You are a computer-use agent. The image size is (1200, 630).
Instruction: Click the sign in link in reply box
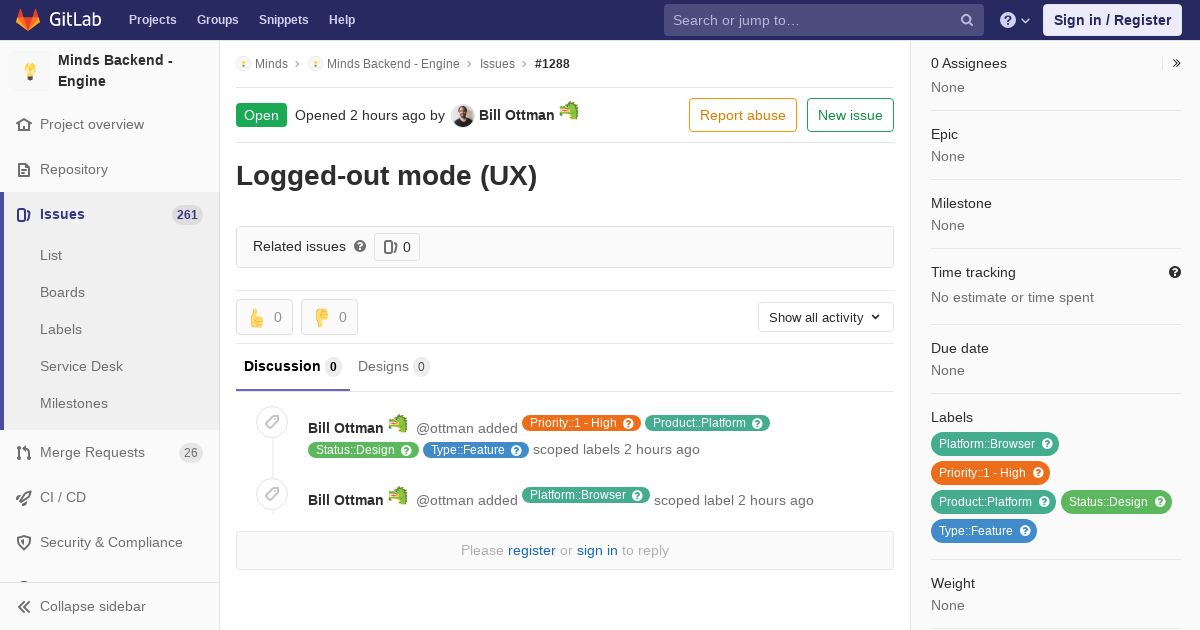pos(597,550)
